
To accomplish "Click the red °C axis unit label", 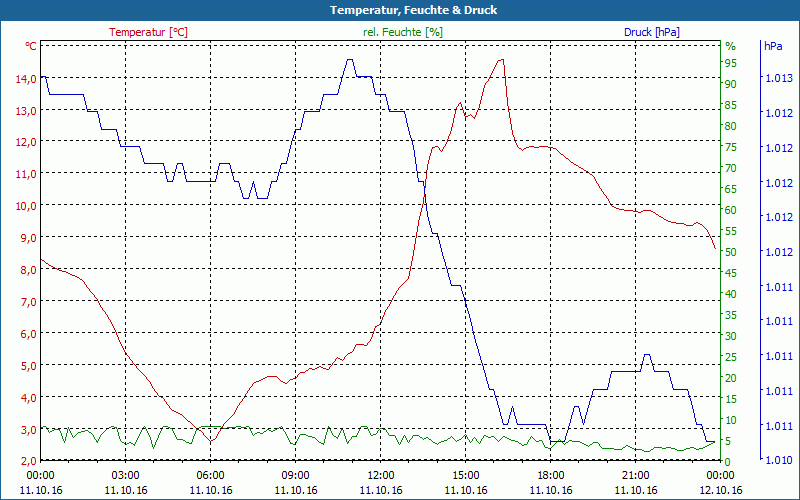I will pyautogui.click(x=31, y=46).
